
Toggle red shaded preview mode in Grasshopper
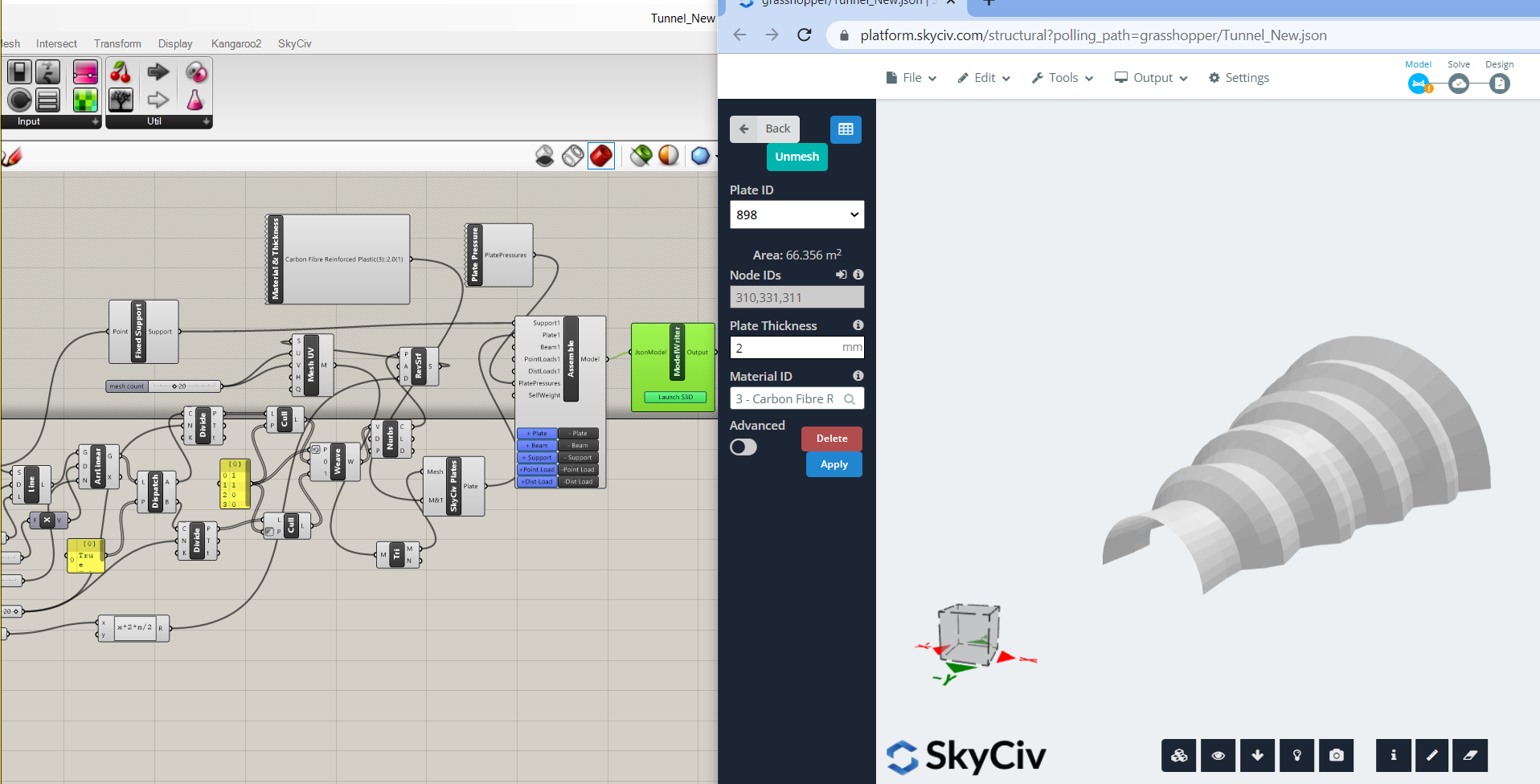pos(600,156)
